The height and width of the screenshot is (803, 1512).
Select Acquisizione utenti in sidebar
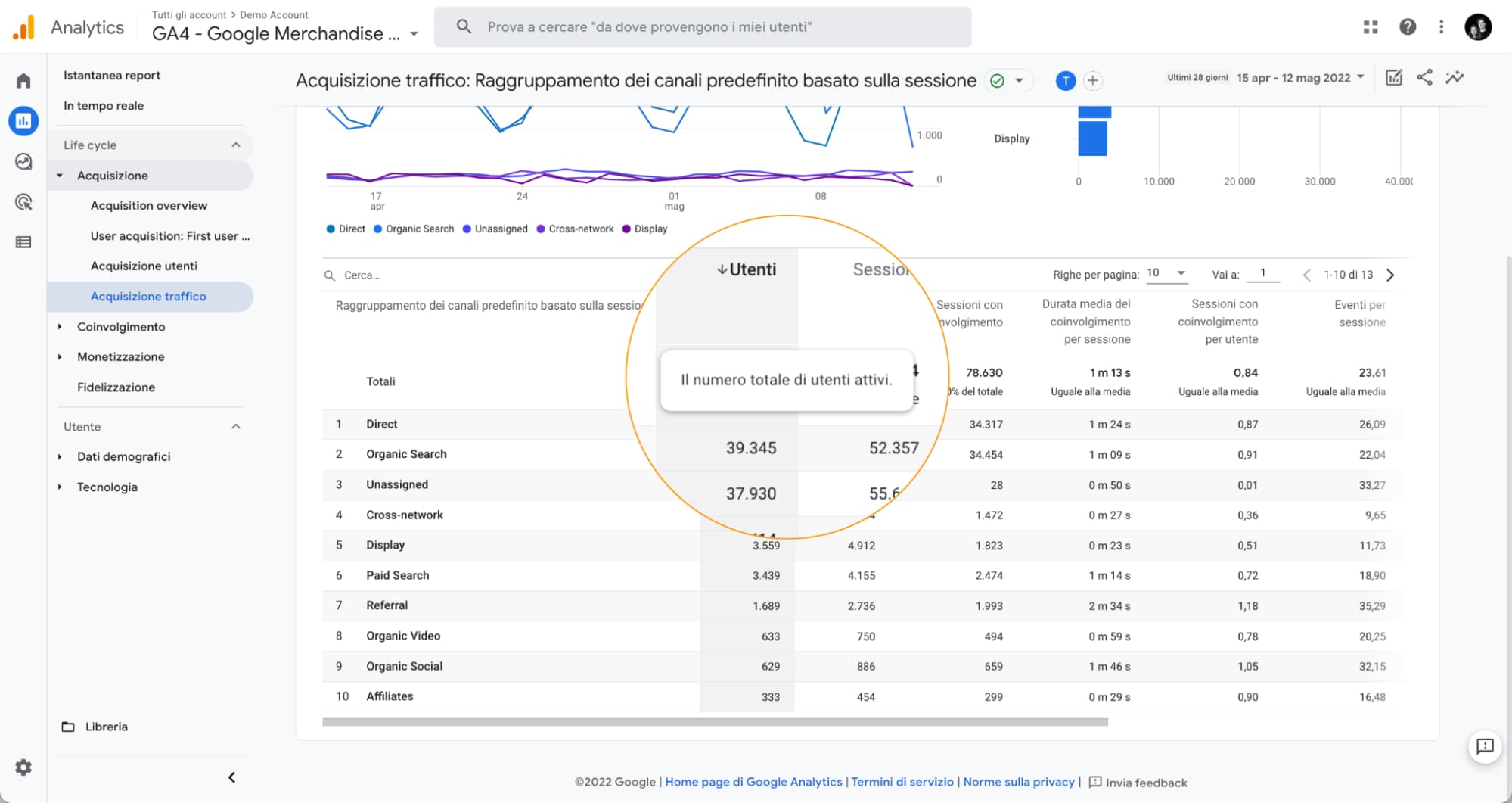(144, 266)
